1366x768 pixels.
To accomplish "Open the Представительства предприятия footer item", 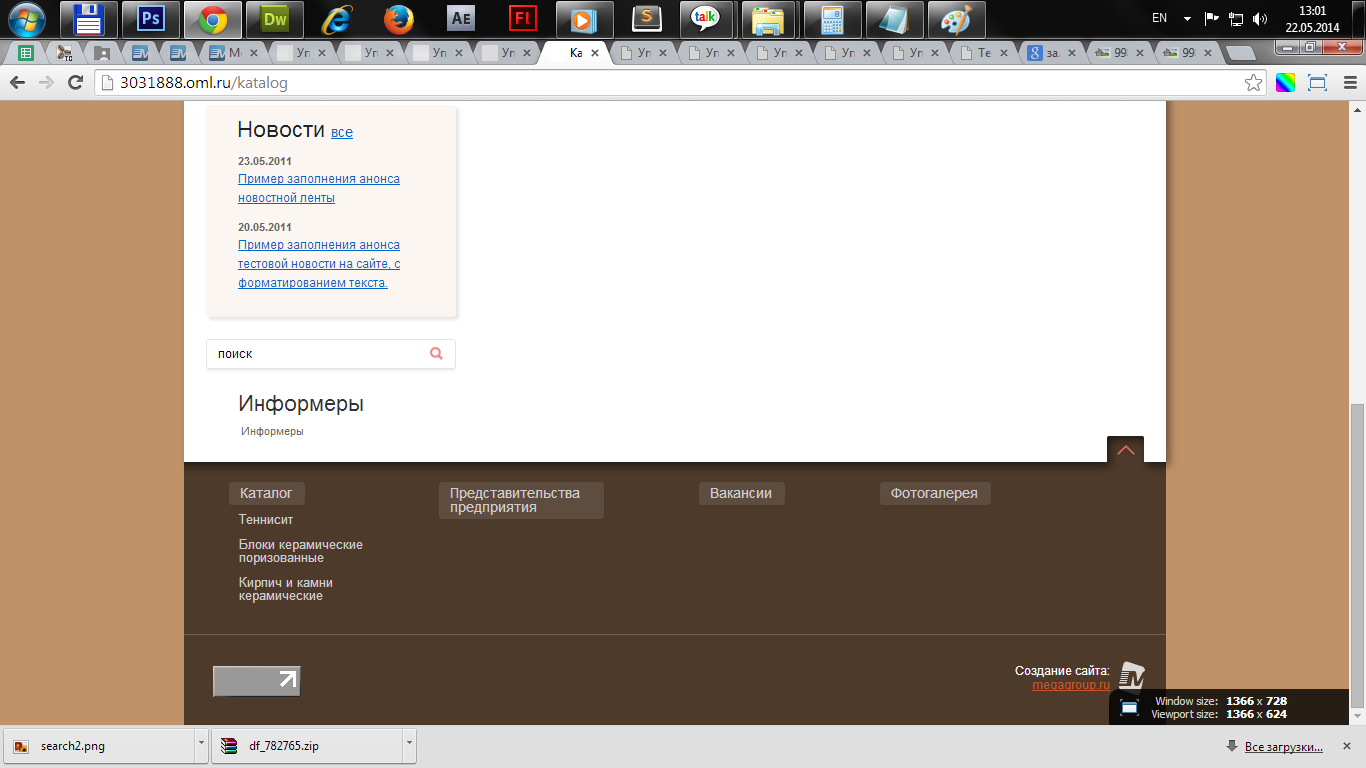I will tap(521, 500).
